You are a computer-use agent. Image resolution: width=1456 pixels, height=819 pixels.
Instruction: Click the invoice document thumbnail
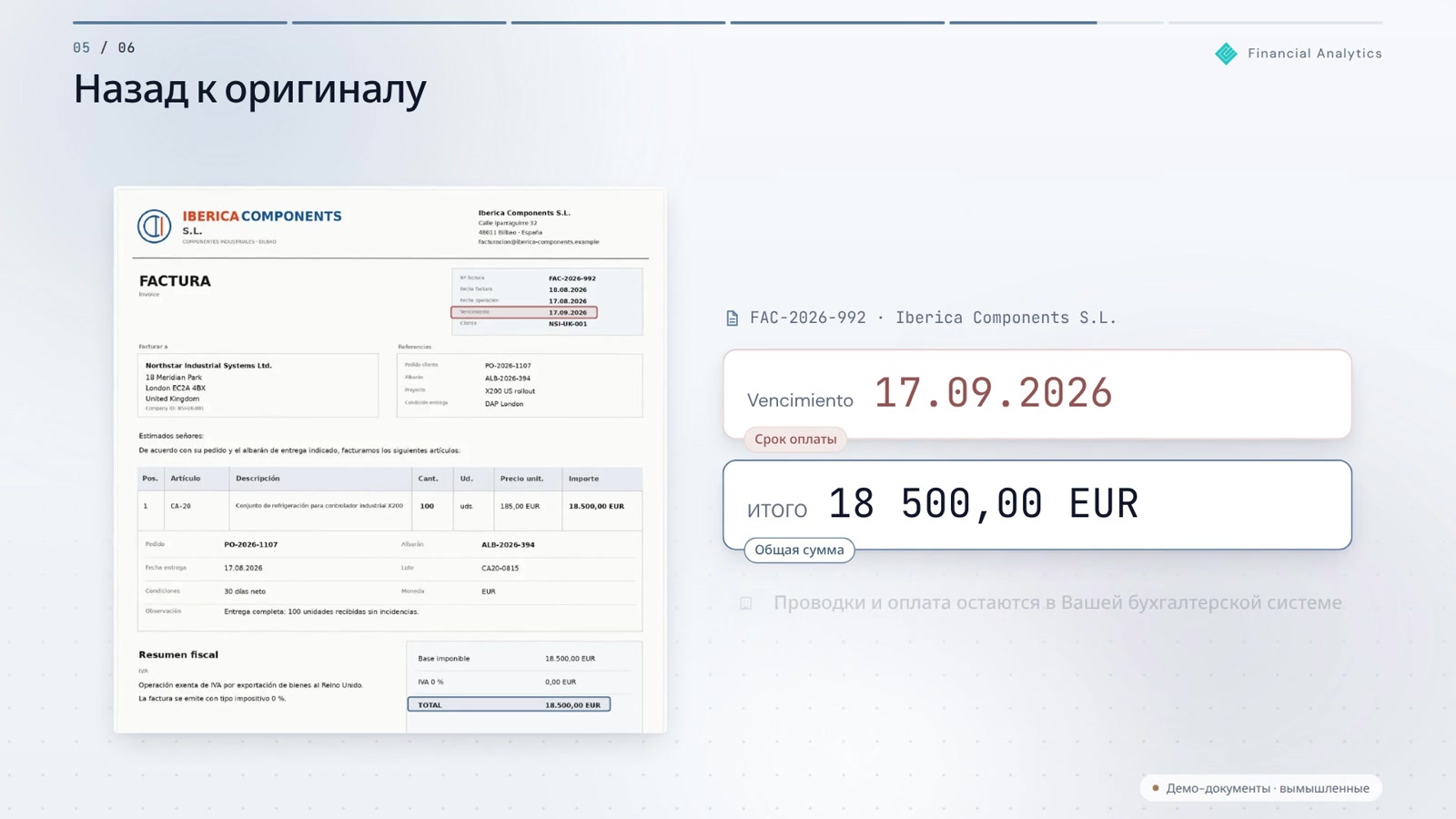[x=390, y=460]
